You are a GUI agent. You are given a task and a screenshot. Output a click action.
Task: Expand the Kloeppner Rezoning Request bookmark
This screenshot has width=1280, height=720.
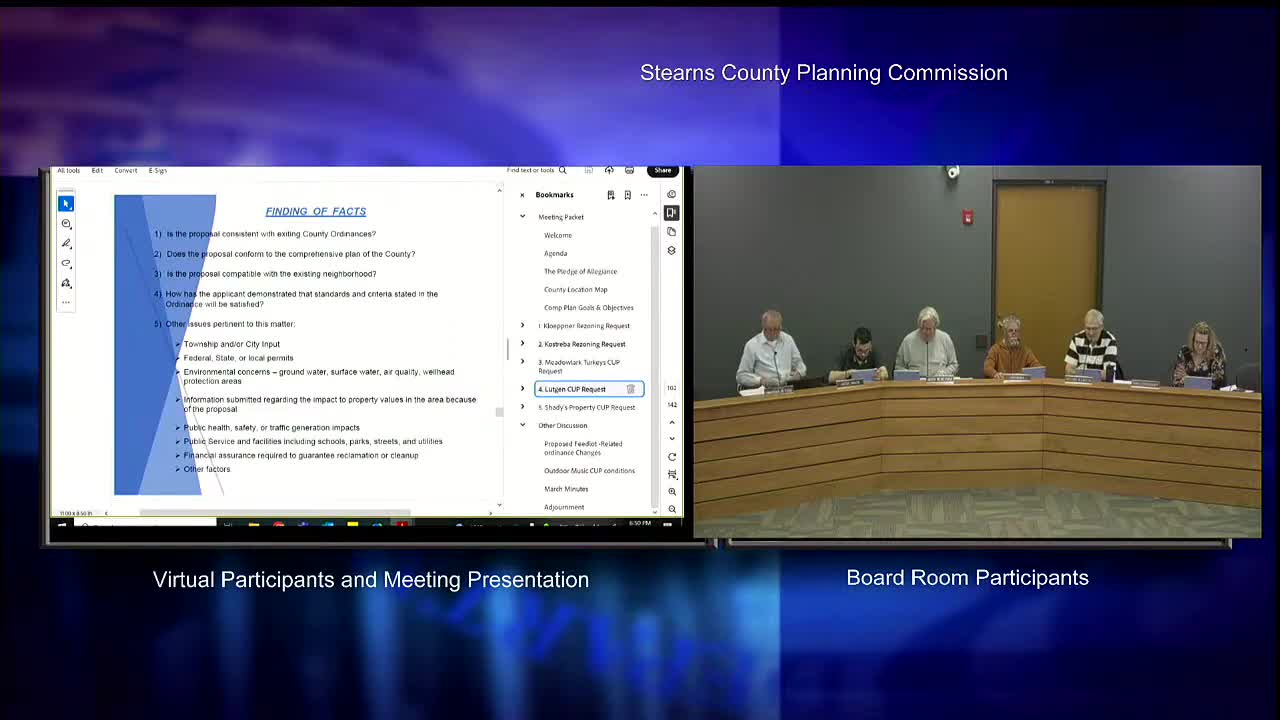(x=522, y=326)
